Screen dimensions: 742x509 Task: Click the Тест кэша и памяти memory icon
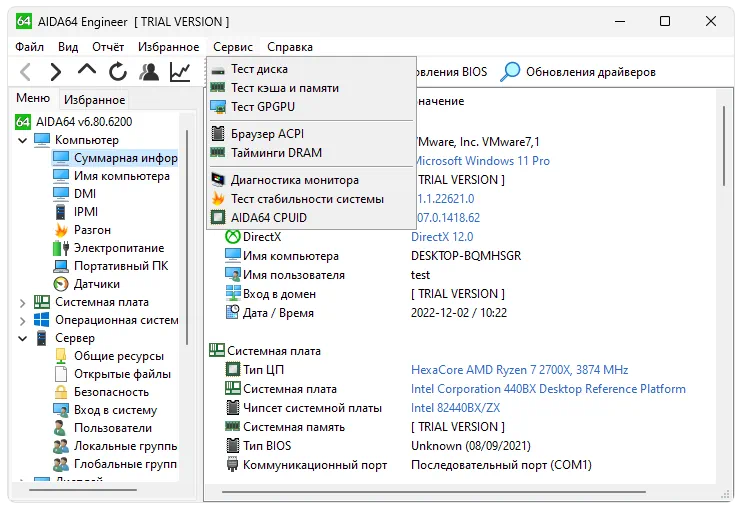pyautogui.click(x=218, y=88)
